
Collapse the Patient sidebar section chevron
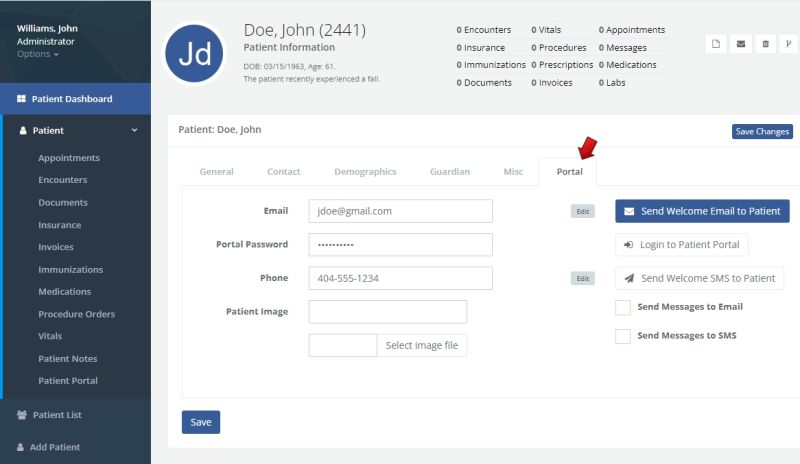(135, 131)
